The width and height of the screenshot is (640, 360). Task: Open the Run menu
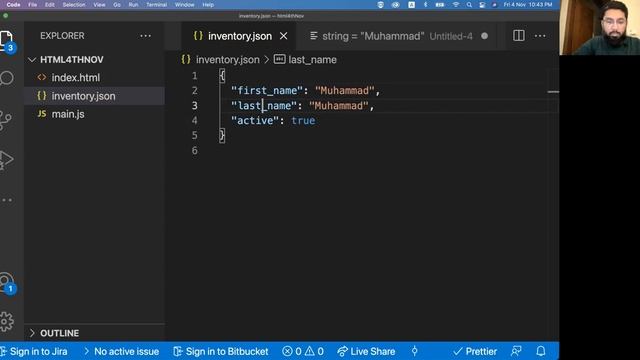[x=133, y=4]
